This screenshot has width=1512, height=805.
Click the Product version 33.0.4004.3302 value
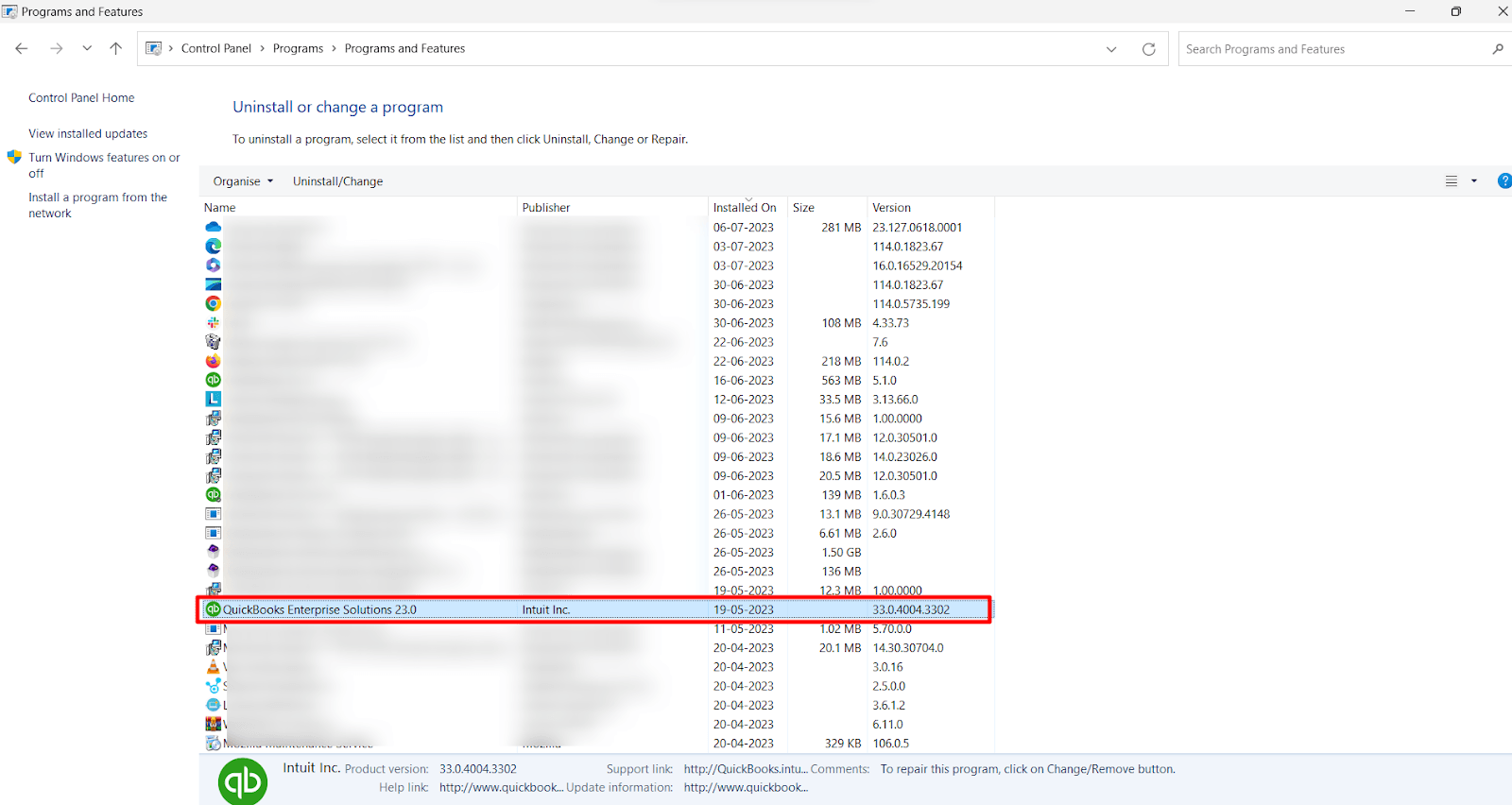click(478, 769)
